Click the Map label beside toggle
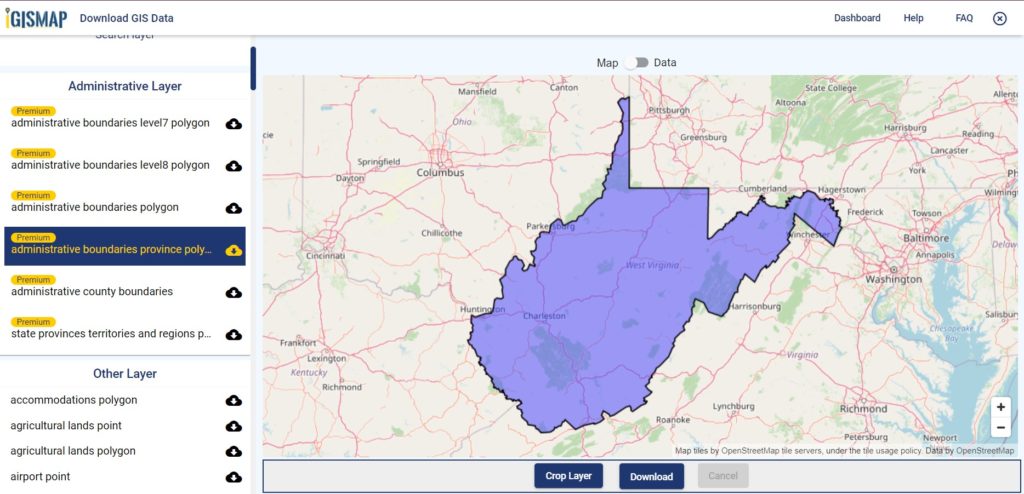 tap(607, 63)
